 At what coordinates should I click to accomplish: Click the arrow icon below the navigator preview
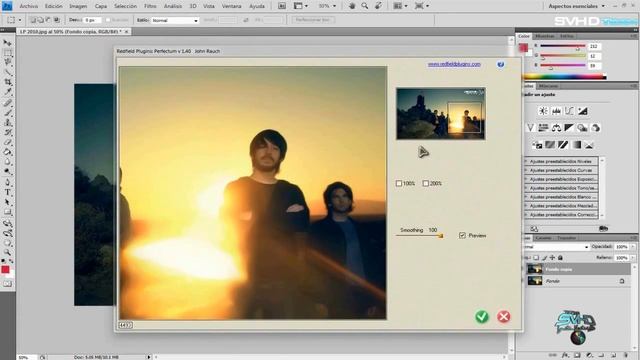pyautogui.click(x=423, y=152)
